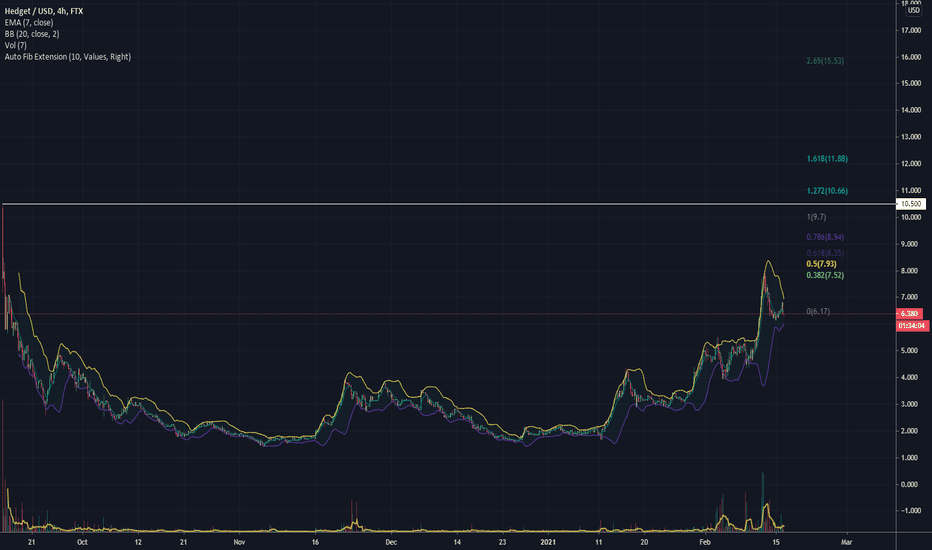
Task: Select the BB (20, close, 2) indicator label
Action: [32, 34]
